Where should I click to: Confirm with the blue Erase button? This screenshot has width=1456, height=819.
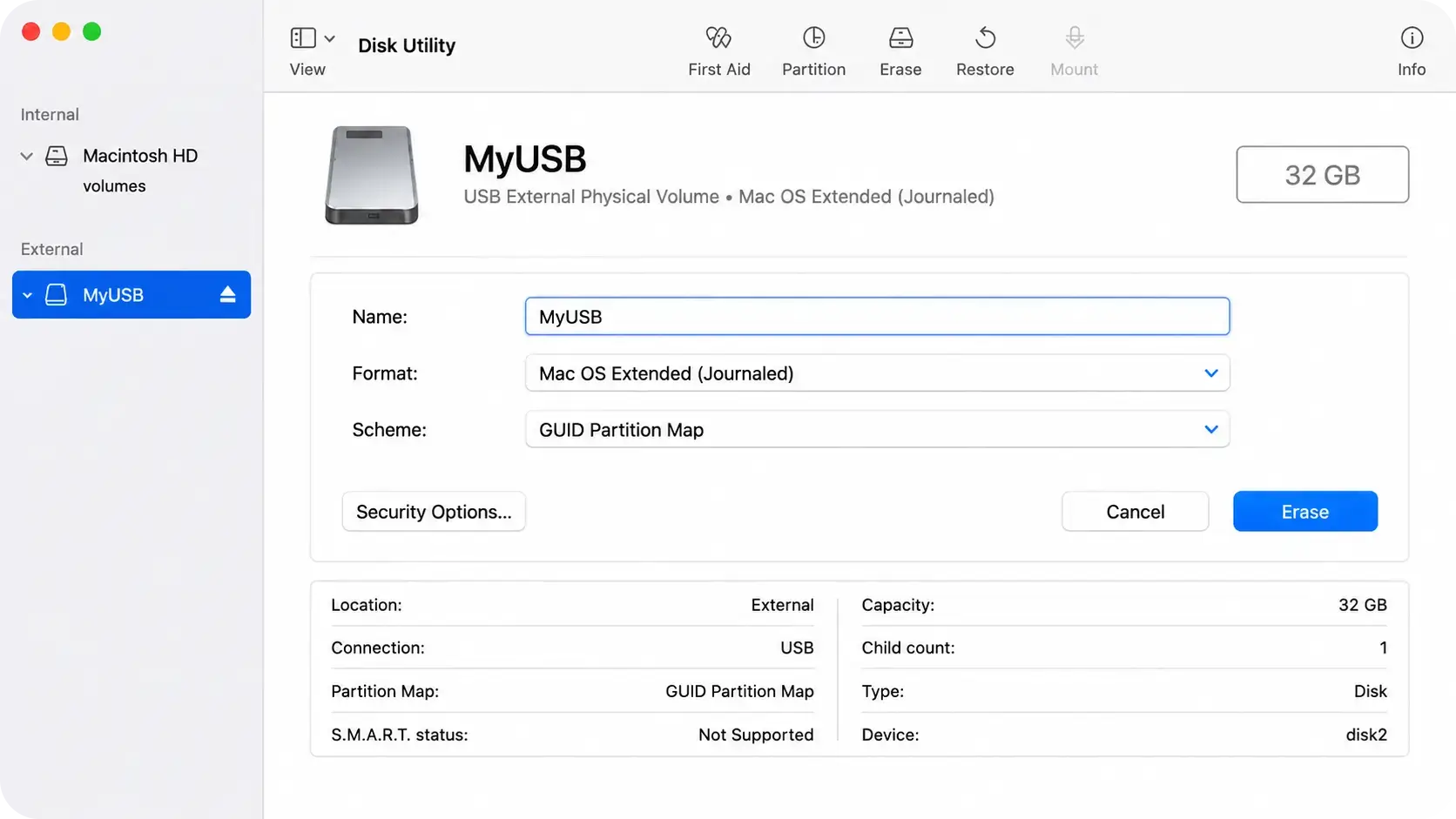(x=1305, y=511)
